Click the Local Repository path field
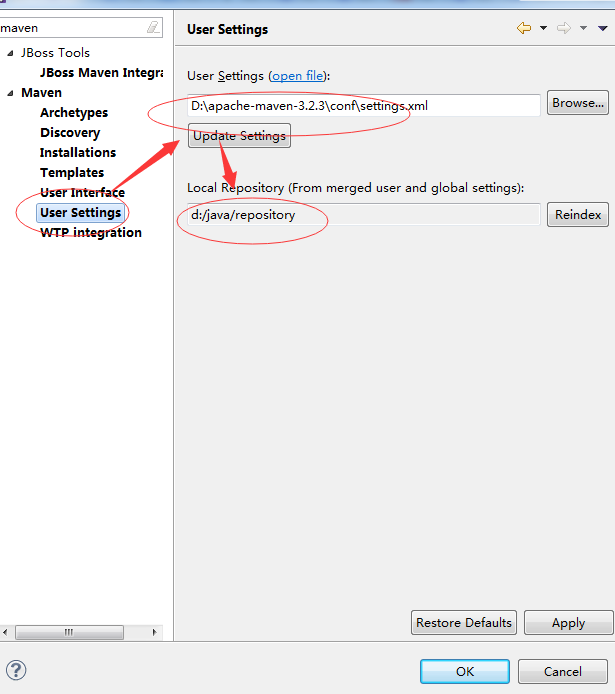The image size is (615, 694). coord(364,215)
